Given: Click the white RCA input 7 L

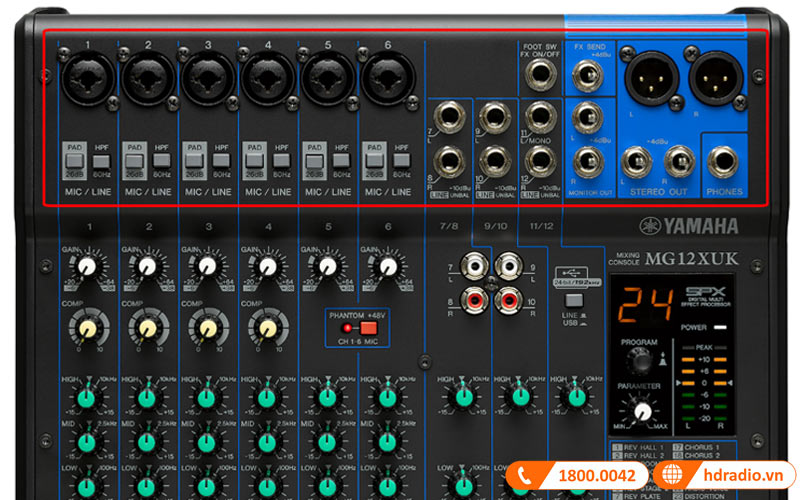Looking at the screenshot, I should click(474, 266).
